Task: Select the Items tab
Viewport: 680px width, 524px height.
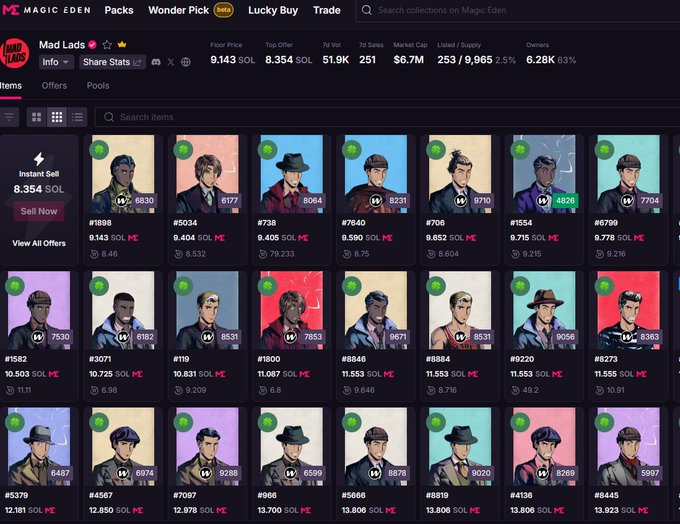Action: tap(10, 85)
